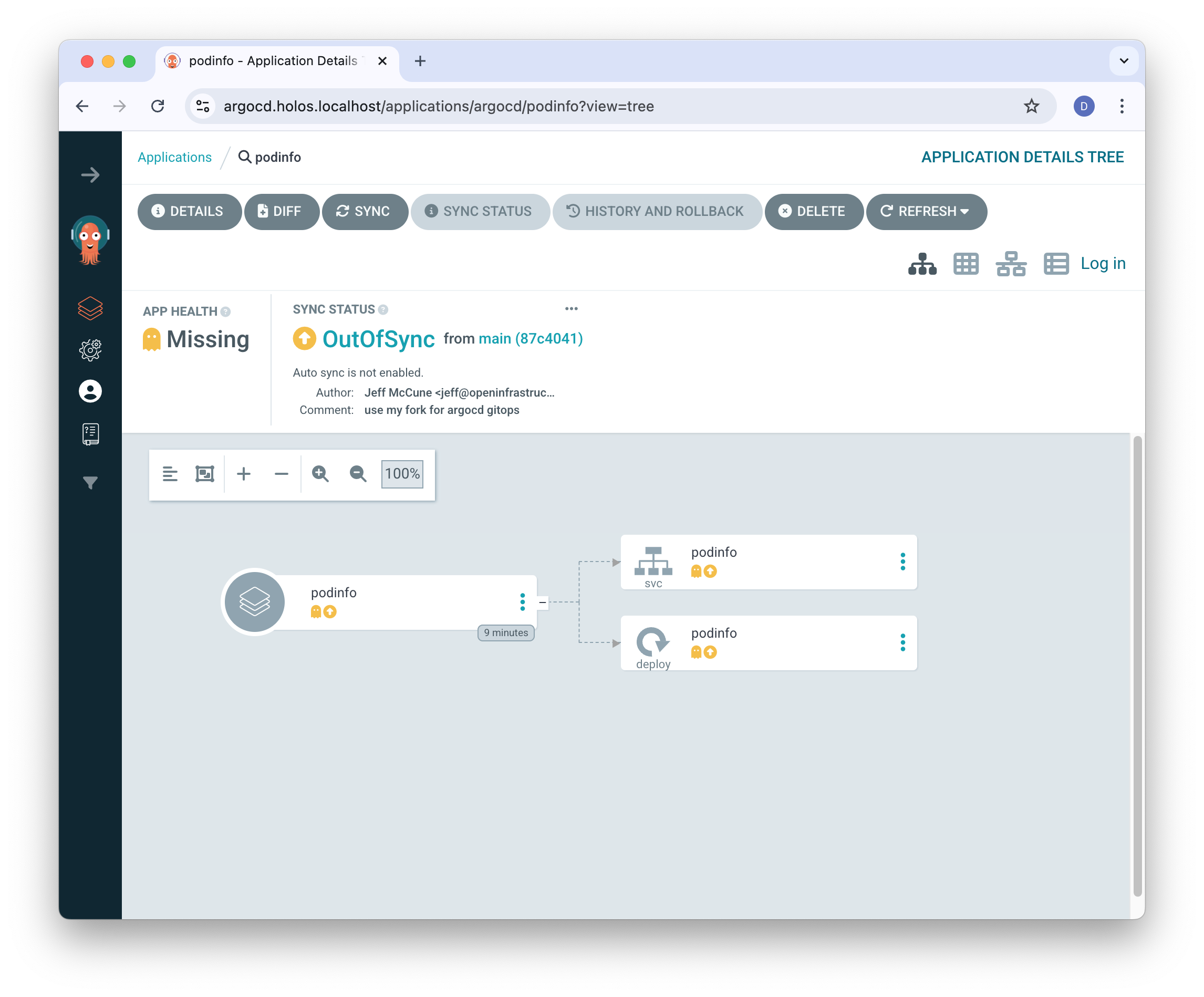This screenshot has width=1204, height=997.
Task: Open the Applications breadcrumb link
Action: pyautogui.click(x=174, y=157)
